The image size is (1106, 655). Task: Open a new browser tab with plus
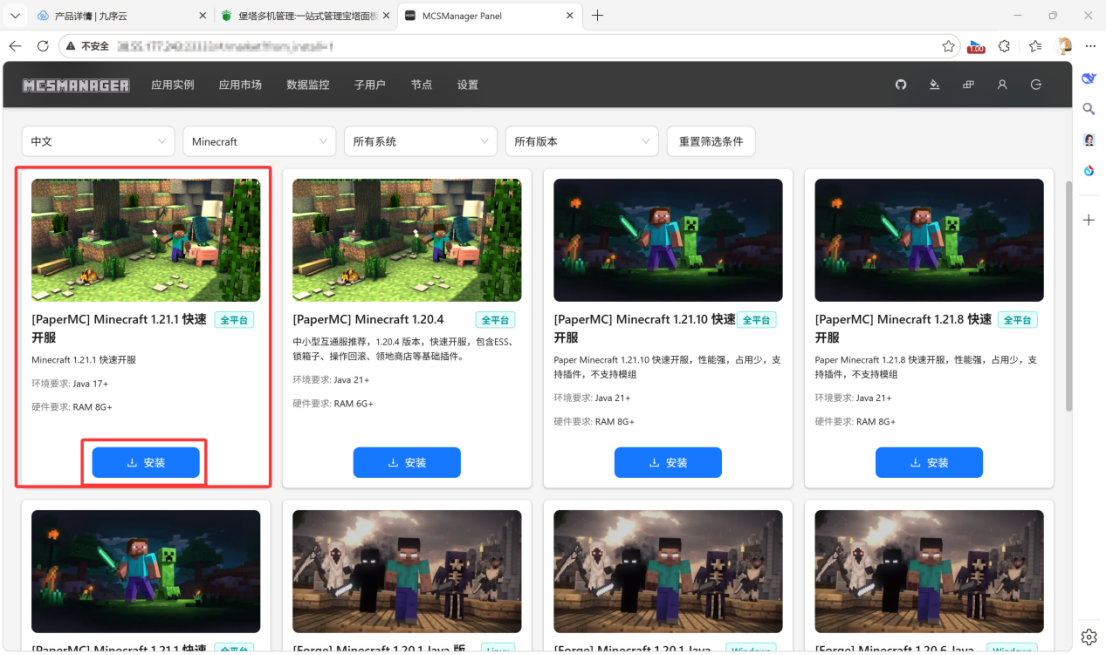(597, 16)
